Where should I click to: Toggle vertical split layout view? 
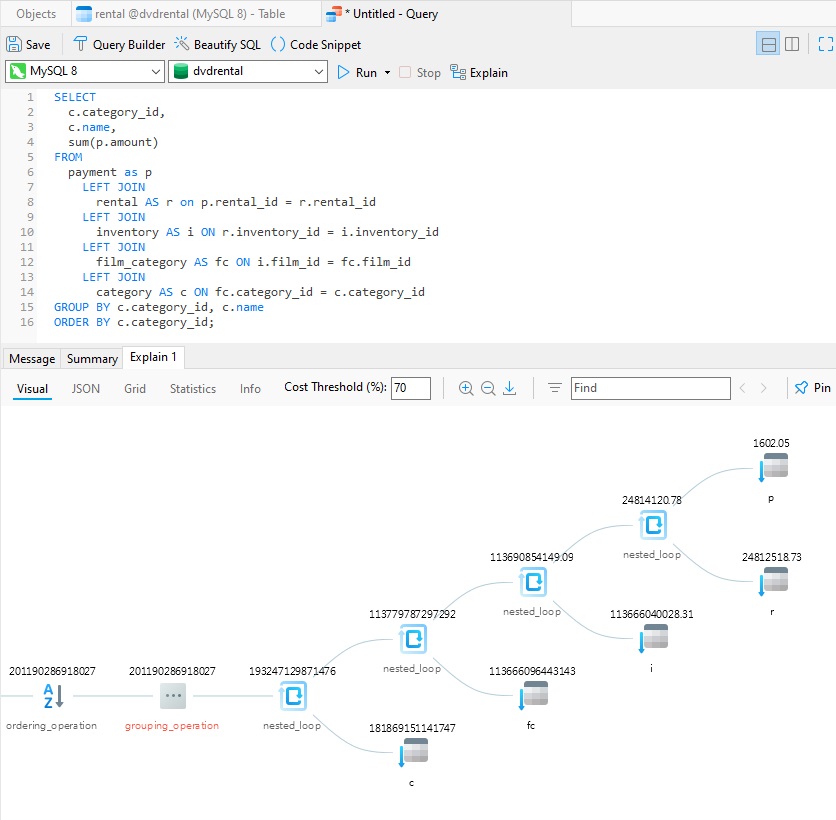pyautogui.click(x=792, y=44)
